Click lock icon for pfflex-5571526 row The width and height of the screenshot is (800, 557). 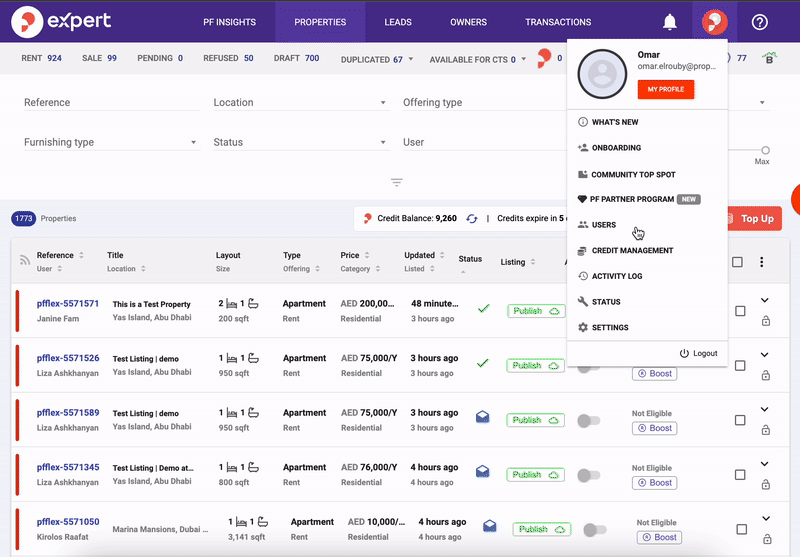(x=765, y=375)
